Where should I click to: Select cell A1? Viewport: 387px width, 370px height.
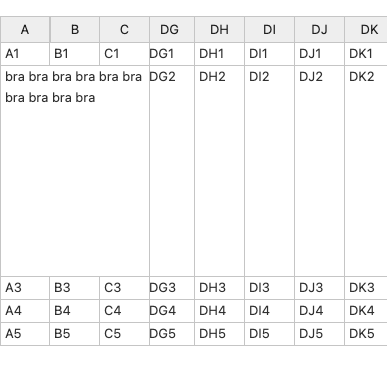pyautogui.click(x=25, y=54)
